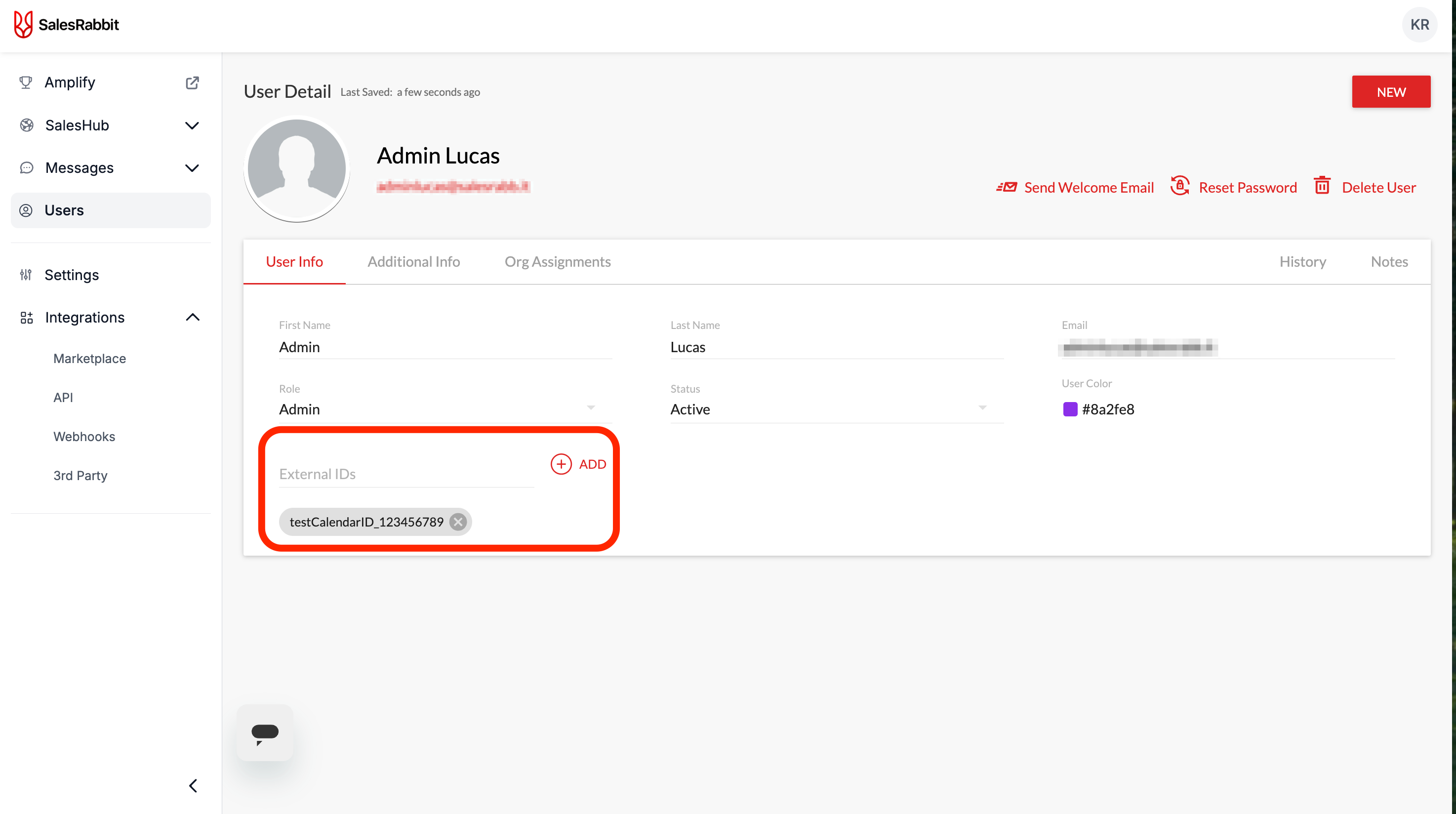Collapse the sidebar with left chevron

coord(193,786)
